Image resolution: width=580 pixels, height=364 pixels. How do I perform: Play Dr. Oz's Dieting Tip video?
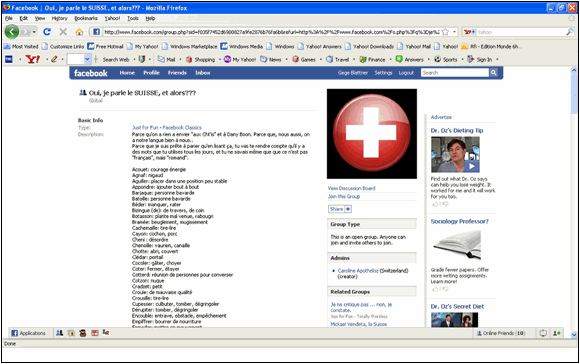(x=472, y=166)
